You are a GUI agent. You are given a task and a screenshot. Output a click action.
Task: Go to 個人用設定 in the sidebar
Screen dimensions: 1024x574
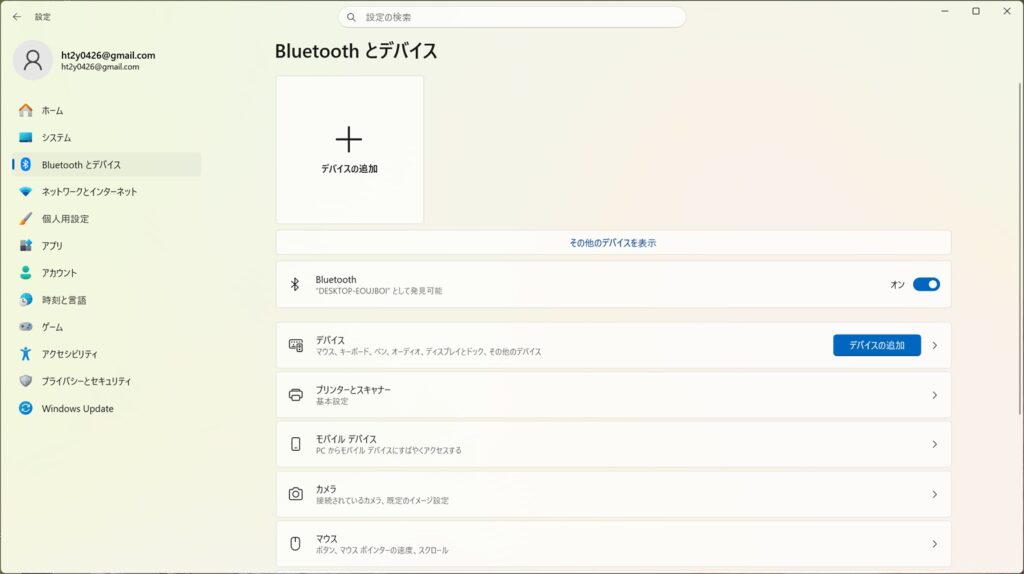point(65,219)
